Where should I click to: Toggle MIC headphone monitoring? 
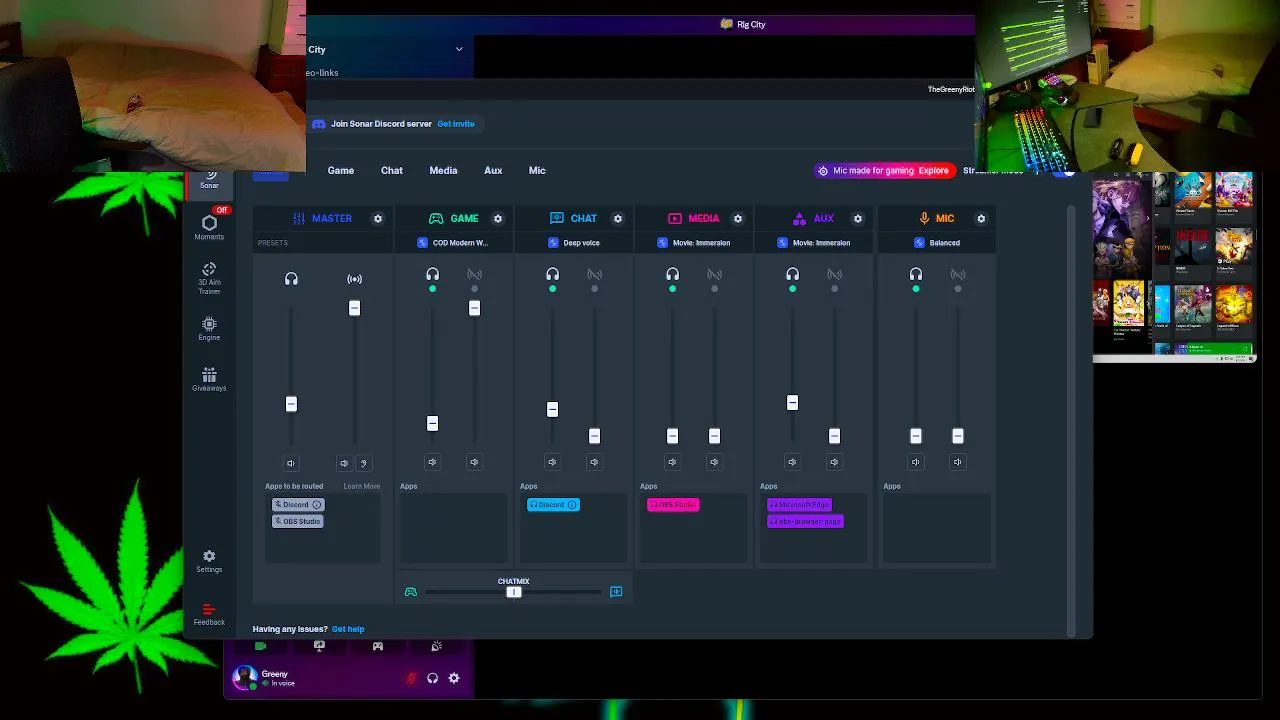coord(916,275)
